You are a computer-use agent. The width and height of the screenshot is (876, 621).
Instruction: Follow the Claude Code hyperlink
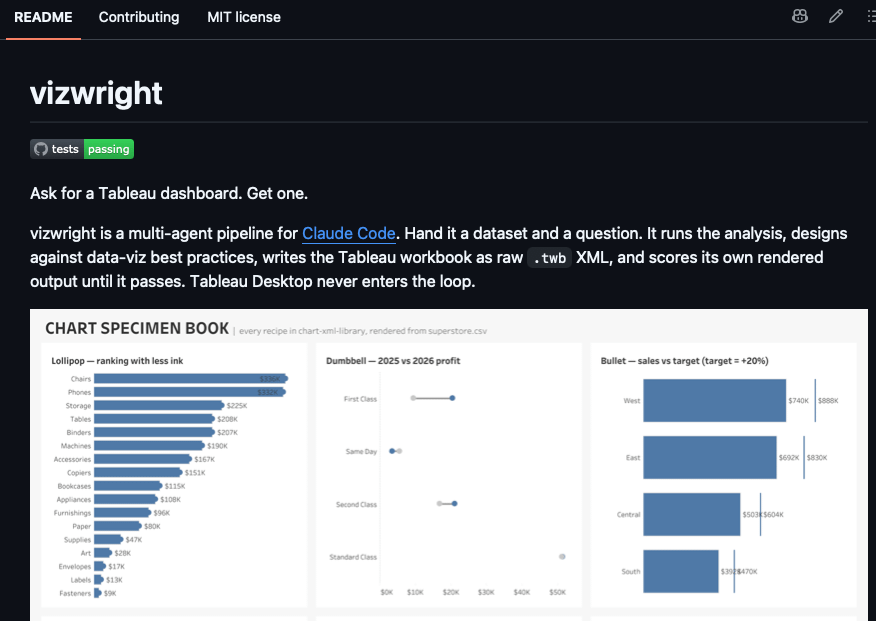(x=349, y=233)
